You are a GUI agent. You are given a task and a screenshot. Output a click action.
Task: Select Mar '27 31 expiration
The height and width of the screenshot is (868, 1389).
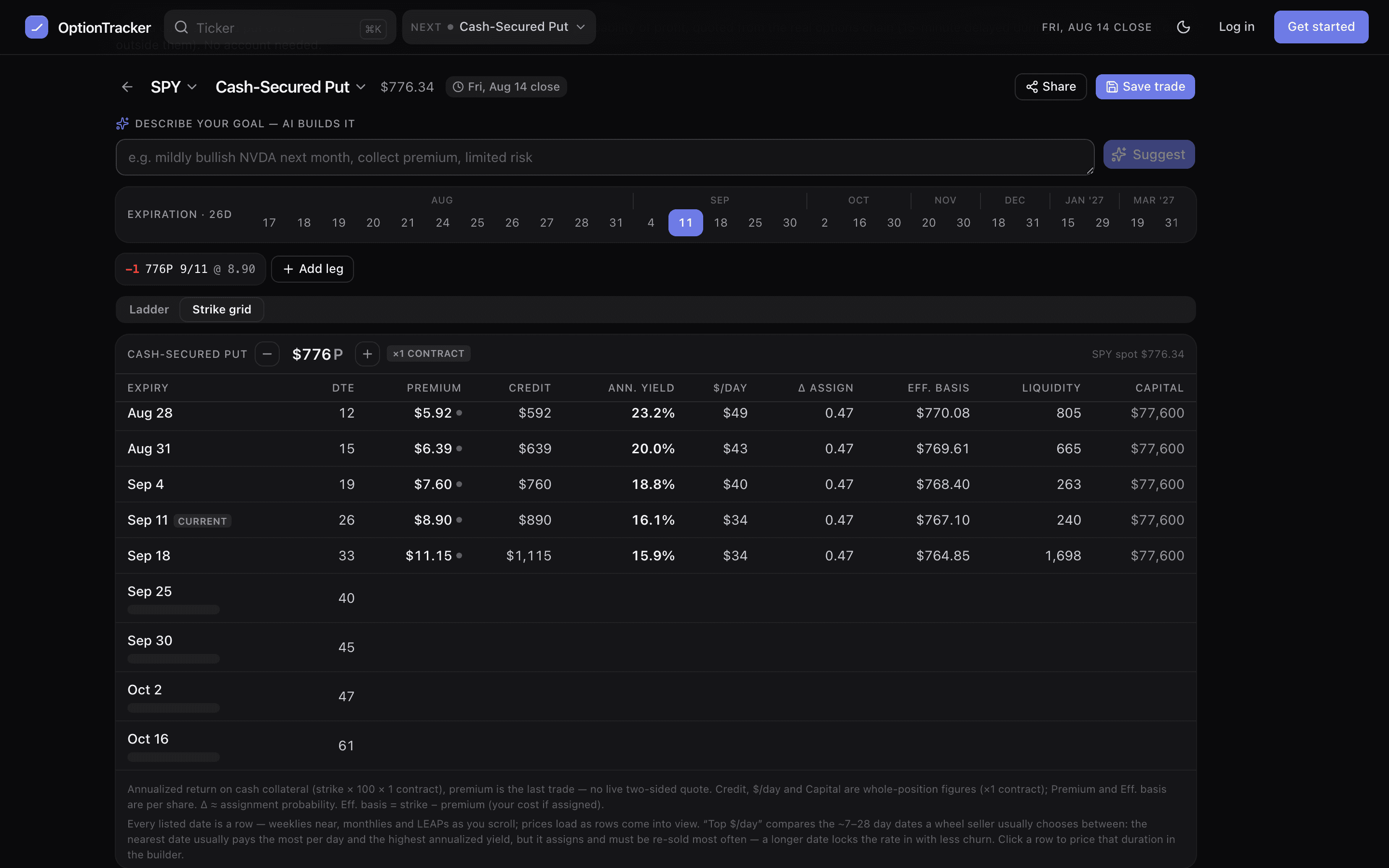click(1171, 223)
